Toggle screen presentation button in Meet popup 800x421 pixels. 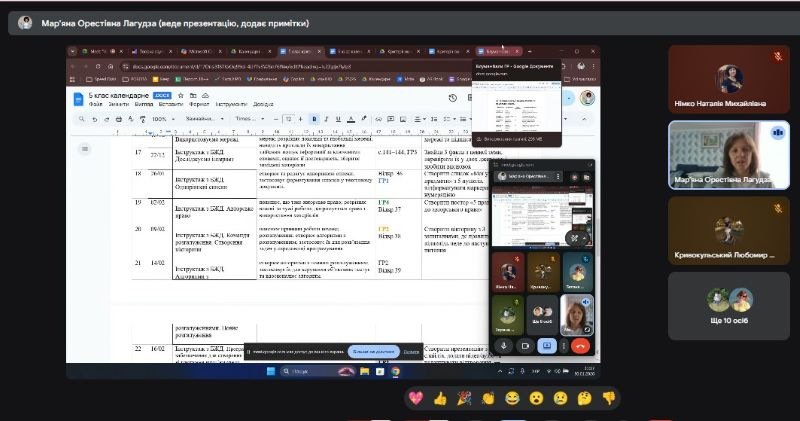coord(546,346)
